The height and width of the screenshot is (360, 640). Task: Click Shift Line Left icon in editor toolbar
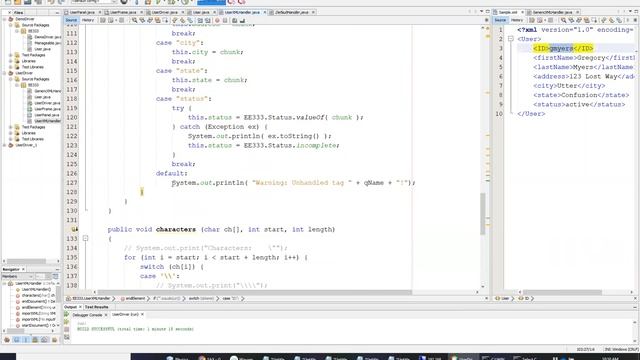[200, 20]
